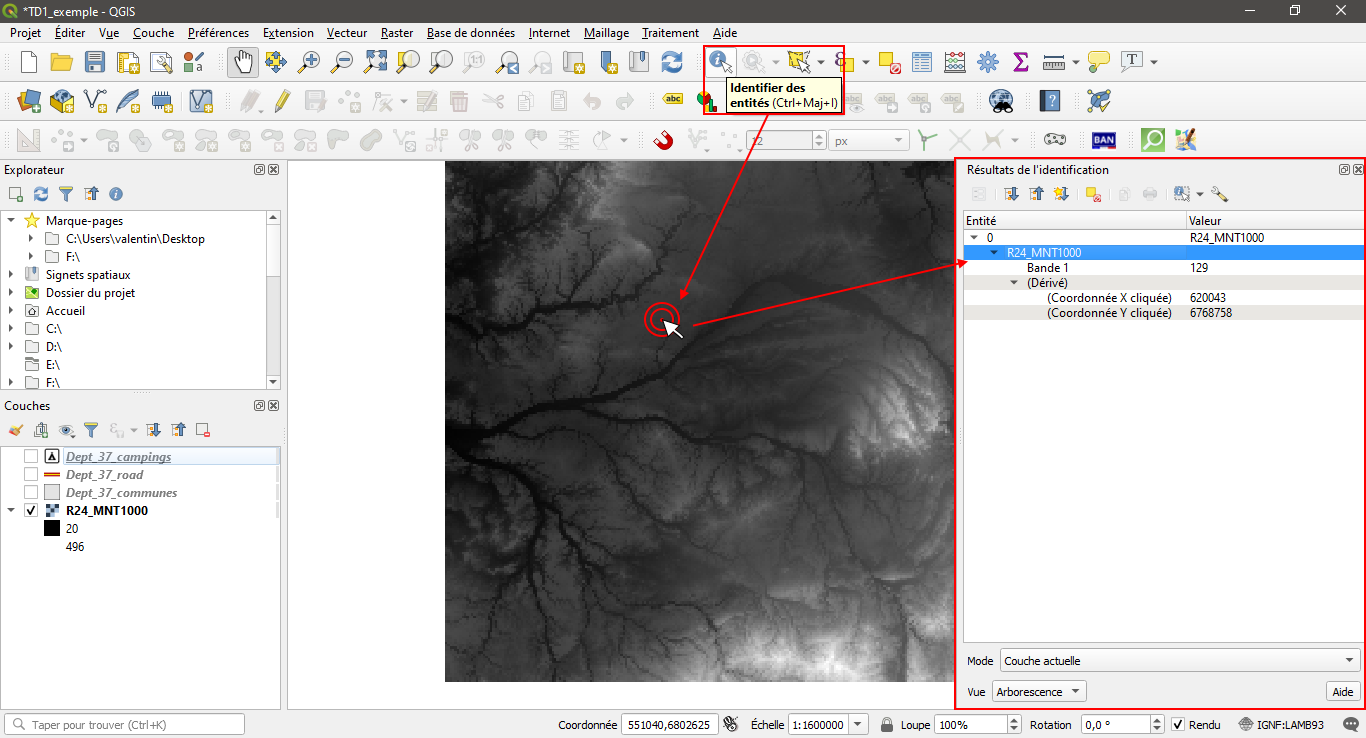Click expand tree icon in identification results toolbar
Screen dimensions: 1366x738
(1011, 194)
